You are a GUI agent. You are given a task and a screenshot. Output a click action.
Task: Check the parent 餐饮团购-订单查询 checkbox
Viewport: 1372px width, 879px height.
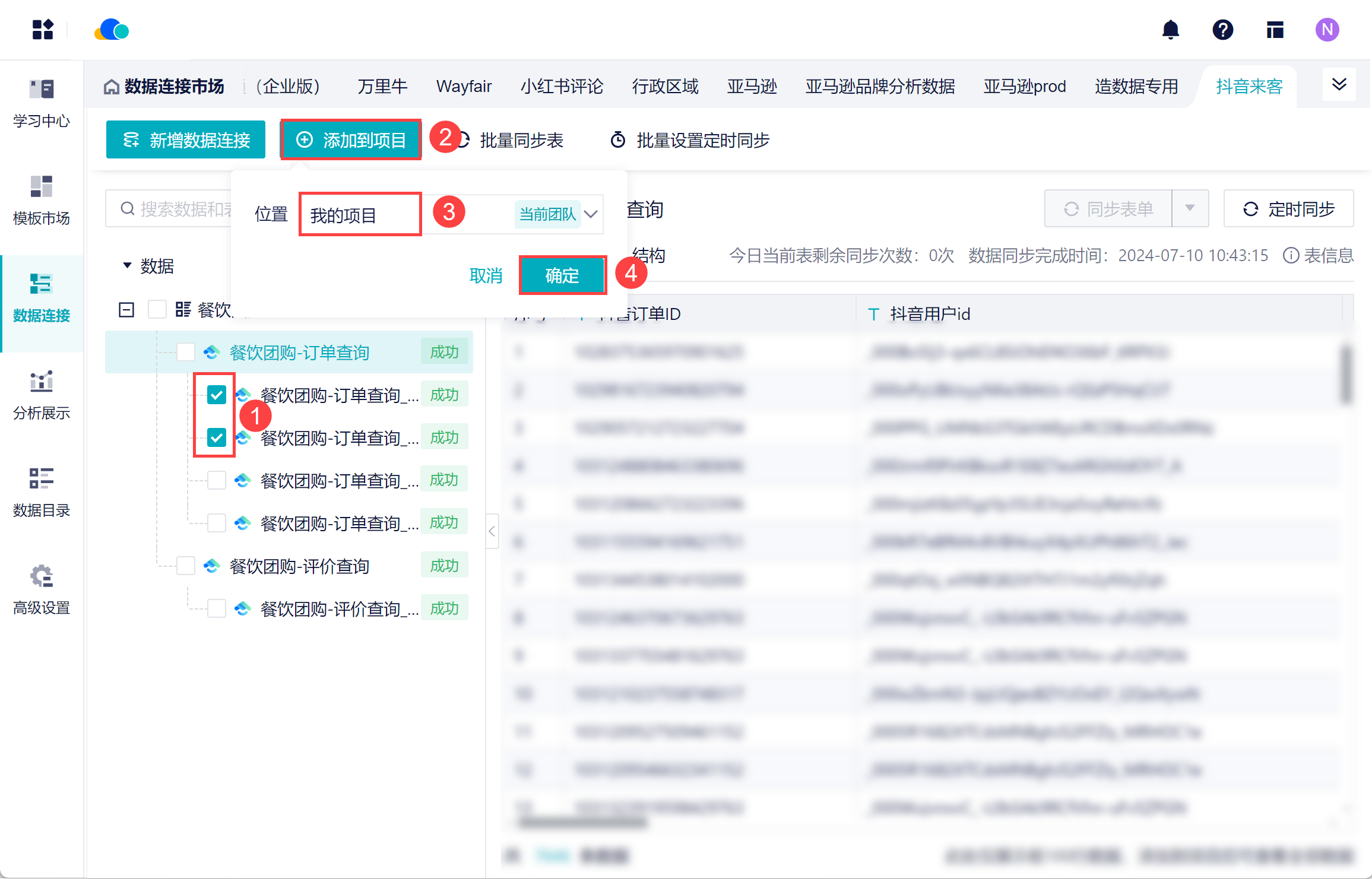point(186,352)
